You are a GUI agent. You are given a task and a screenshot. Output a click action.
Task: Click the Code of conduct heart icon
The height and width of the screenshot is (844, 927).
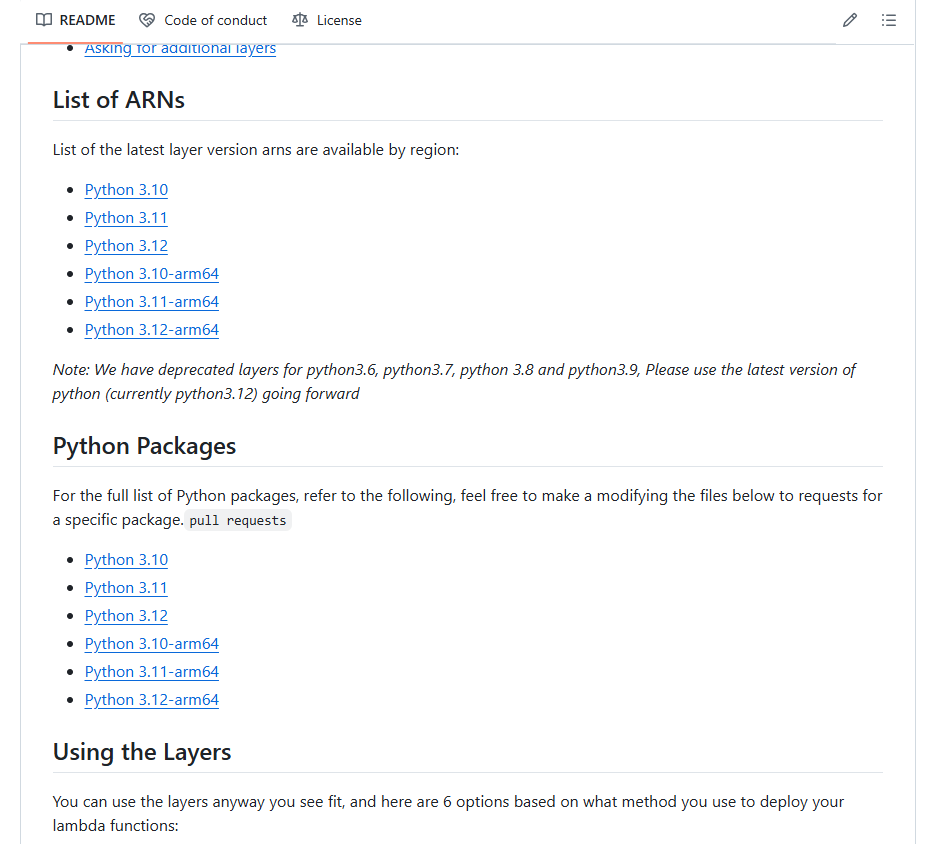(x=147, y=20)
